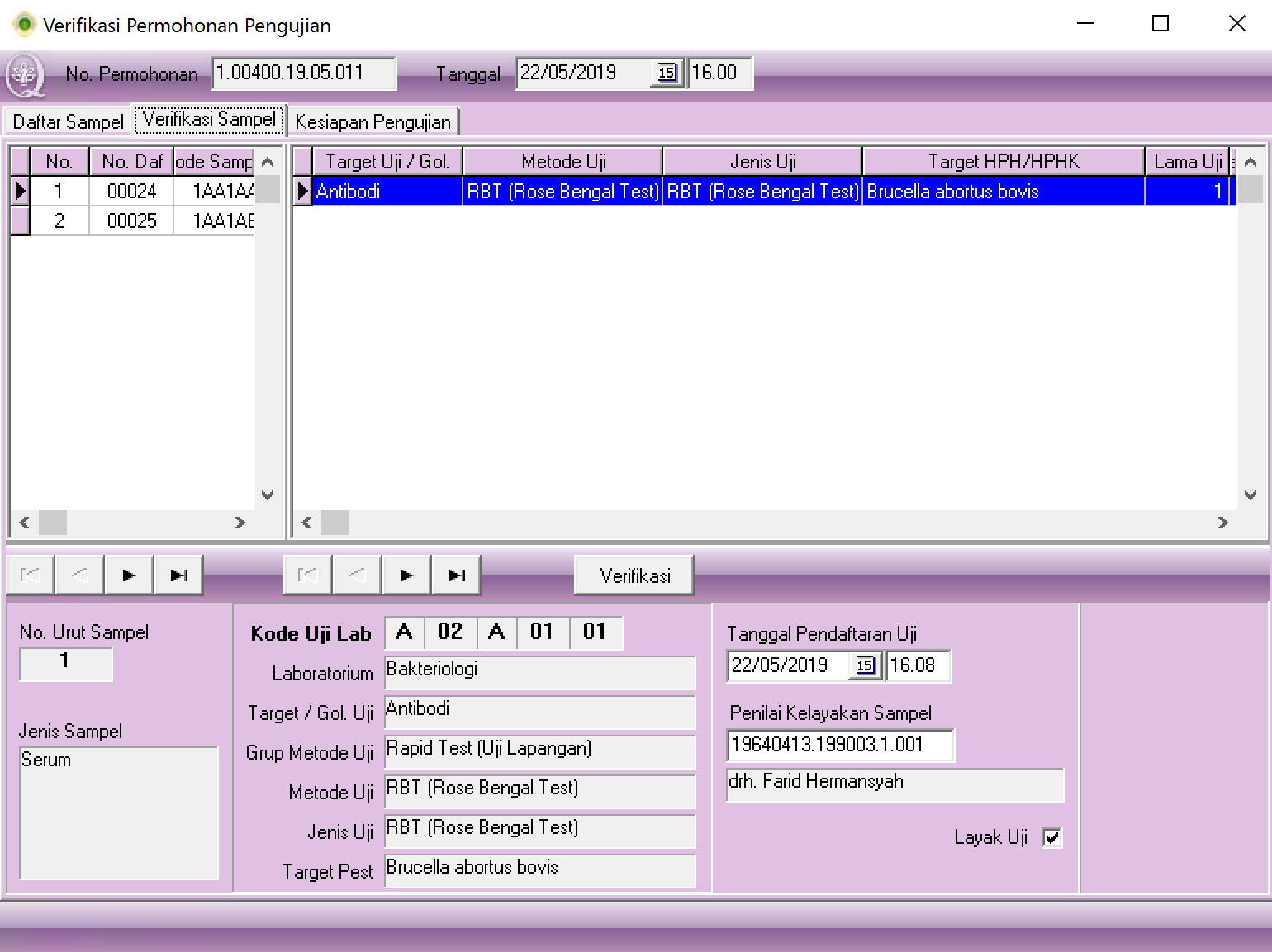This screenshot has width=1272, height=952.
Task: Open the Daftar Sampel tab
Action: 68,122
